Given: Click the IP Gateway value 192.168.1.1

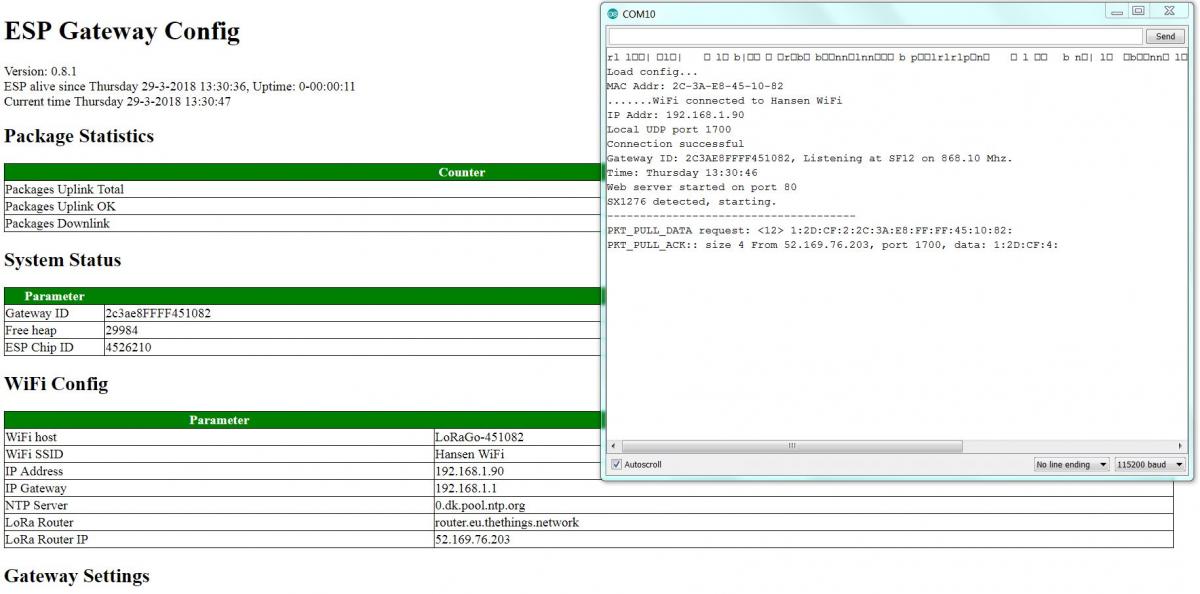Looking at the screenshot, I should coord(466,488).
